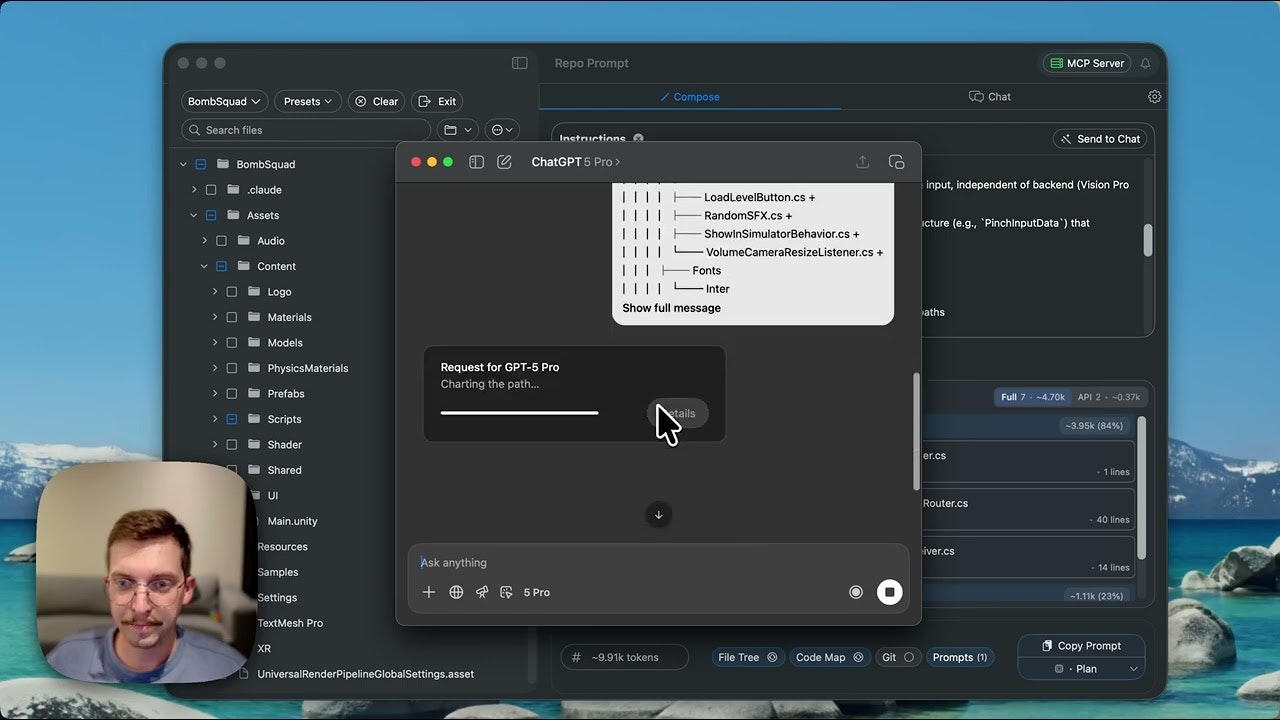
Task: Stop the running GPT-5 Pro generation
Action: click(x=889, y=592)
